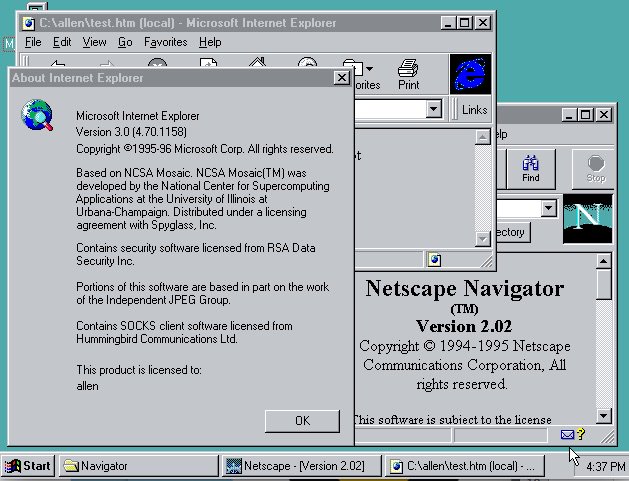Expand the Internet Explorer address dropdown

pyautogui.click(x=433, y=109)
